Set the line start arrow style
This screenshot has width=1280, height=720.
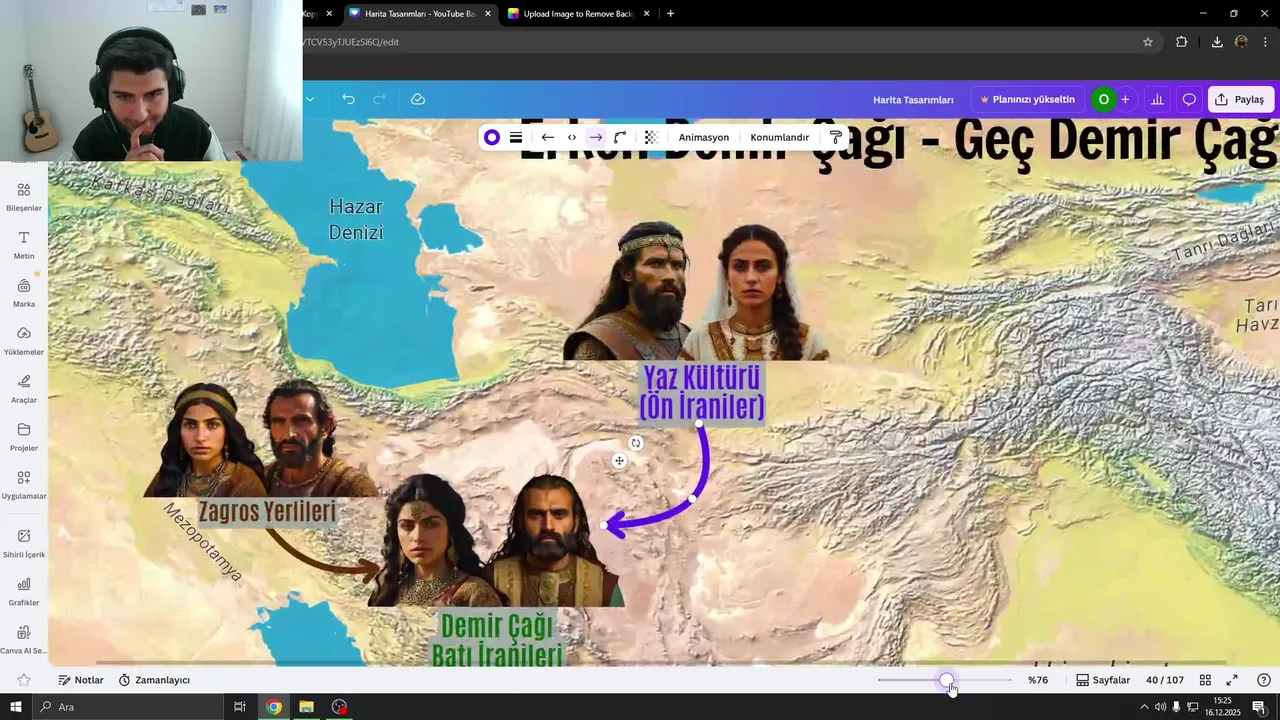(548, 138)
